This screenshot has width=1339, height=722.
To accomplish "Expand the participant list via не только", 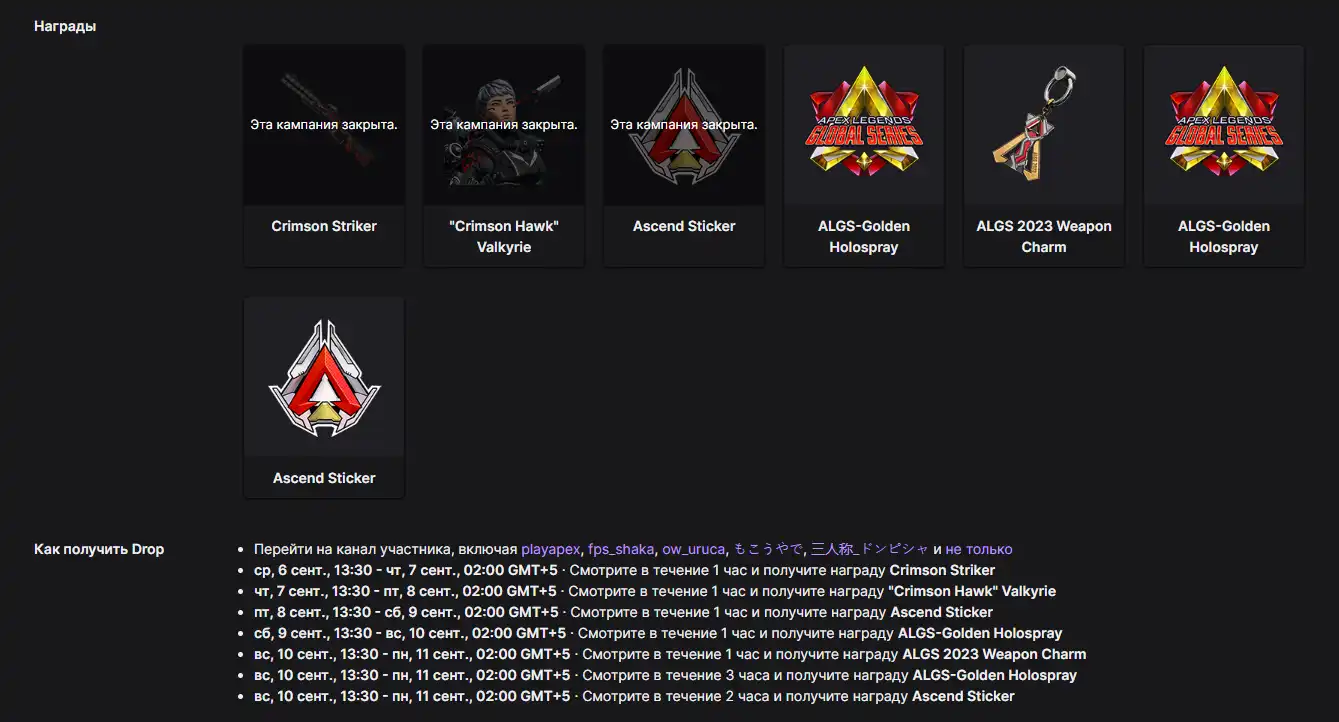I will pyautogui.click(x=979, y=549).
